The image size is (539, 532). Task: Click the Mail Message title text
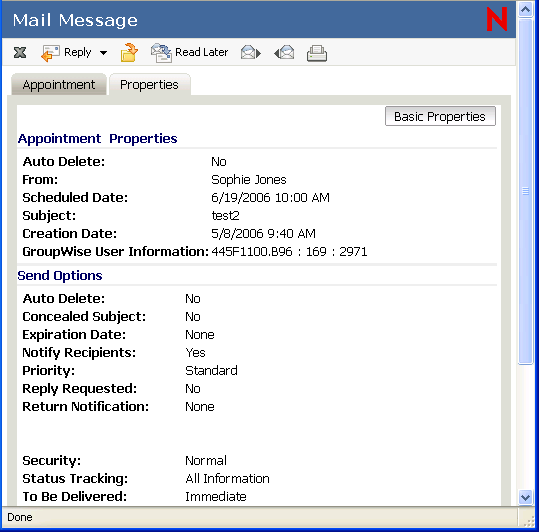point(75,20)
